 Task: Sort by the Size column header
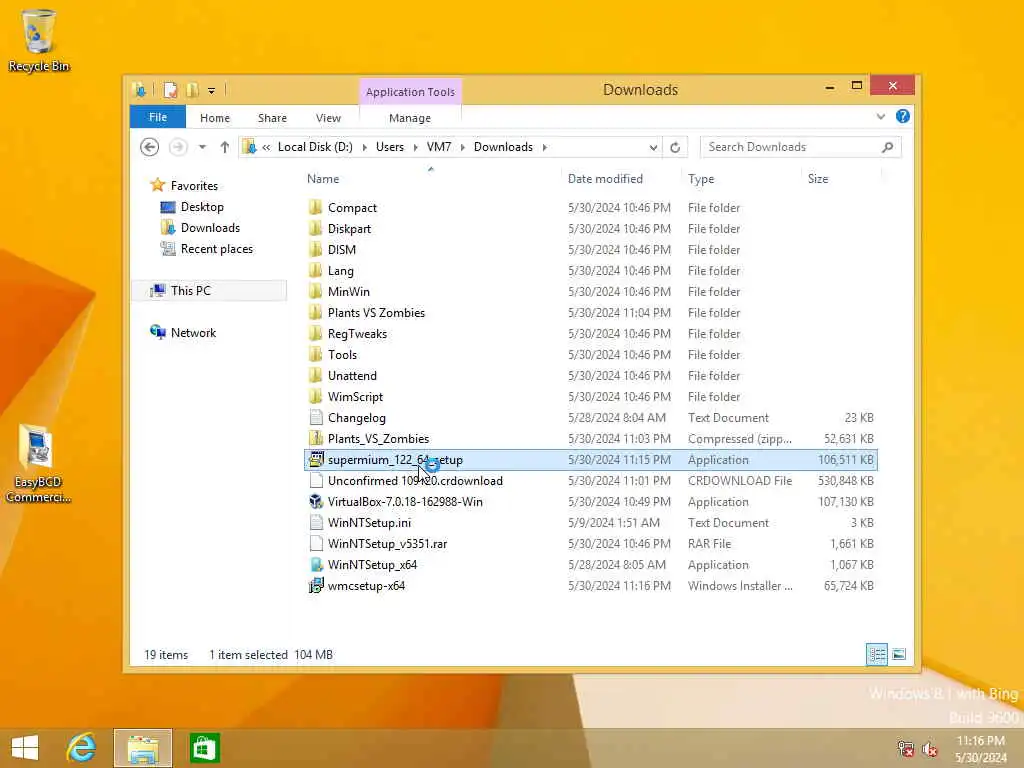coord(818,179)
